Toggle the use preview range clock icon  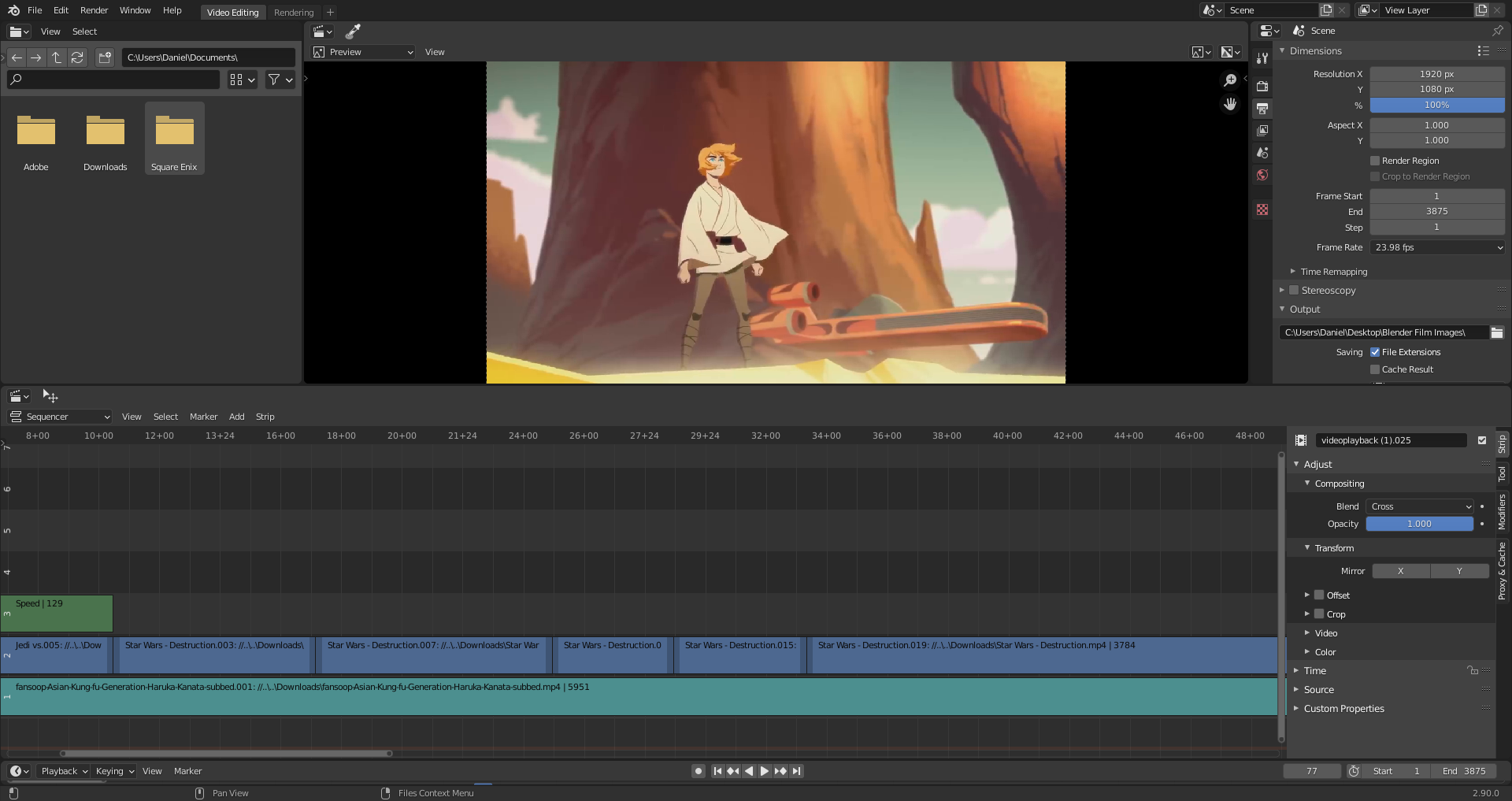point(1354,771)
